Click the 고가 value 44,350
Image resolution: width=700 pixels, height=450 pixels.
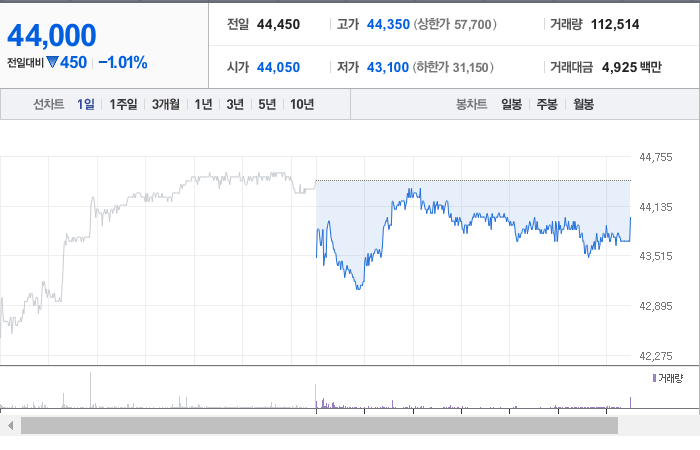388,25
